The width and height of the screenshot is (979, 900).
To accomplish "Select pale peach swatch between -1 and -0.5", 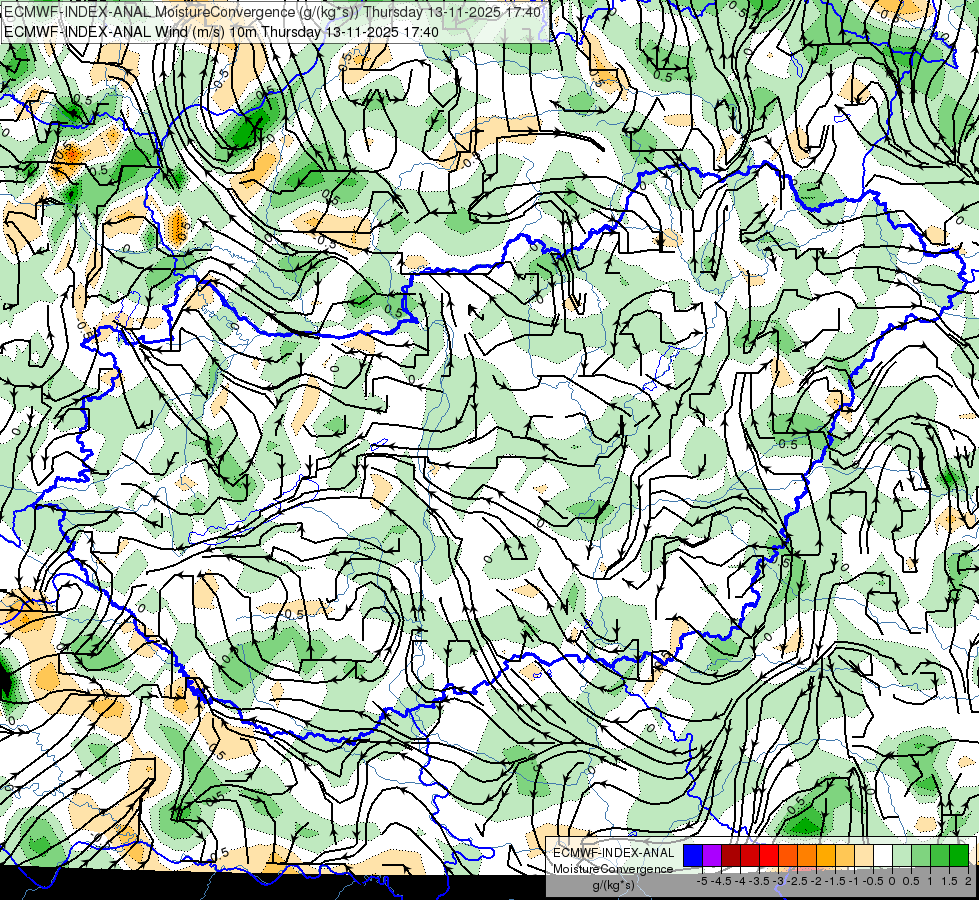I will click(864, 856).
